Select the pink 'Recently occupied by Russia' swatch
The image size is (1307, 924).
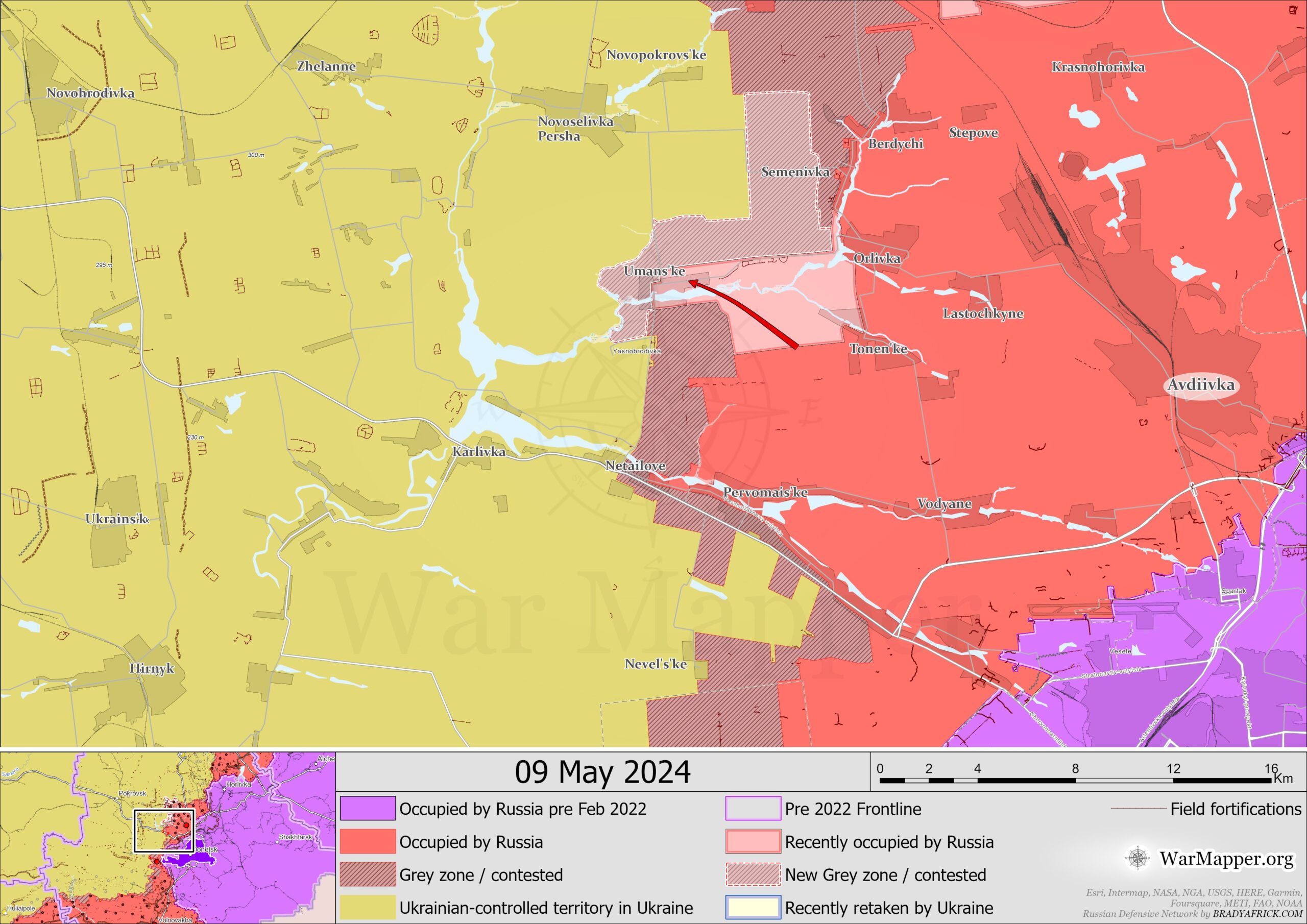tap(753, 841)
